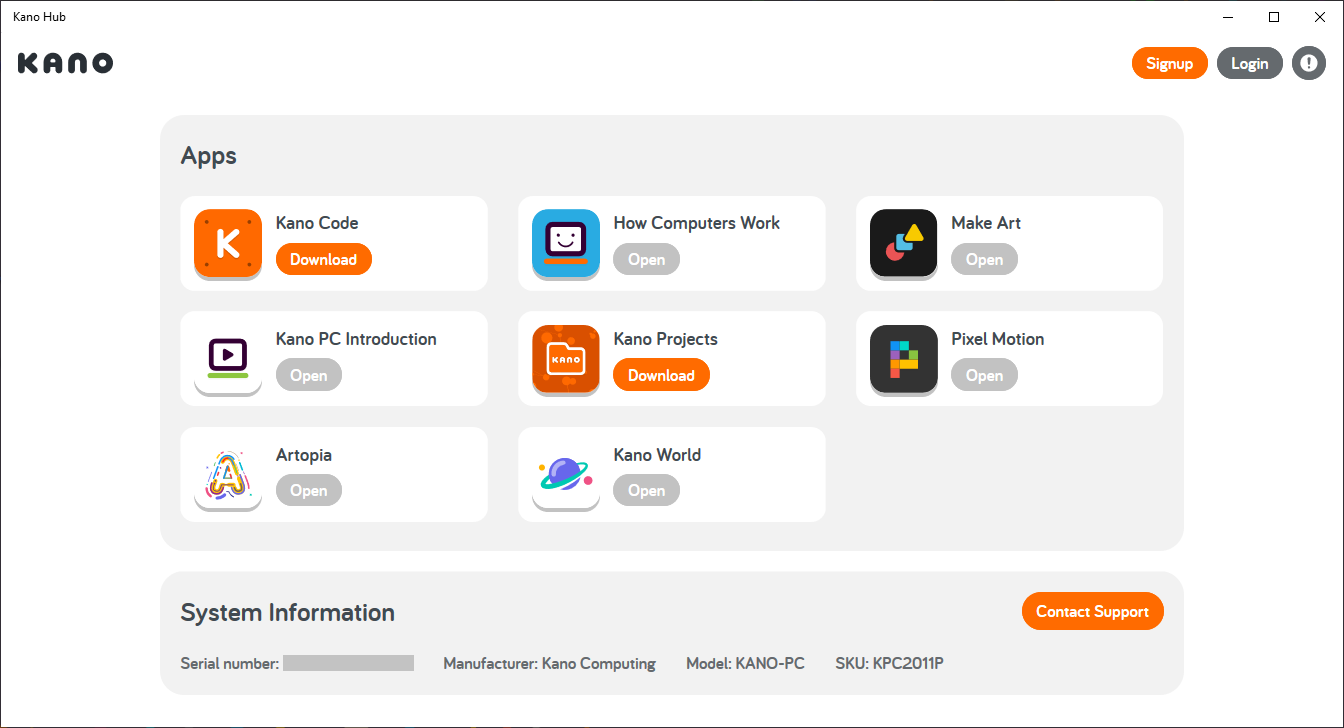Click the Pixel Motion title text
This screenshot has height=728, width=1344.
[998, 339]
